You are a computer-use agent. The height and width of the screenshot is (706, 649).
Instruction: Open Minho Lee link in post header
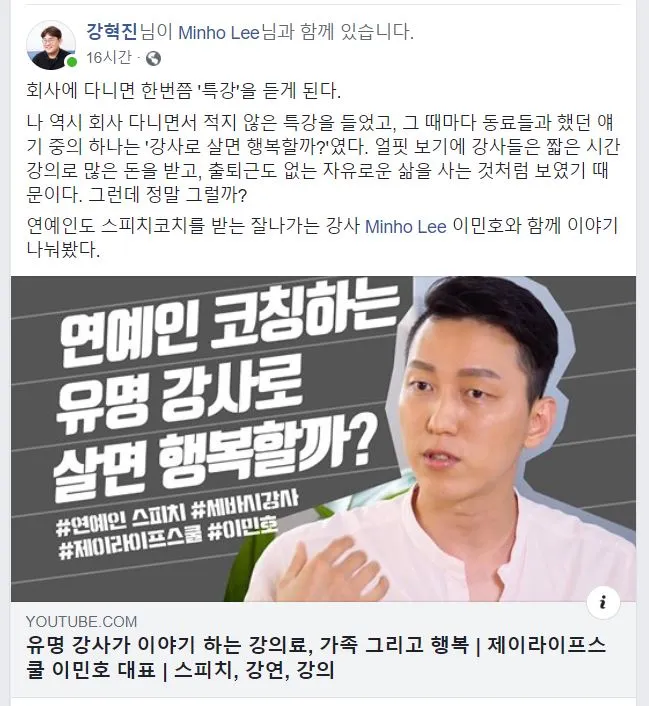219,32
